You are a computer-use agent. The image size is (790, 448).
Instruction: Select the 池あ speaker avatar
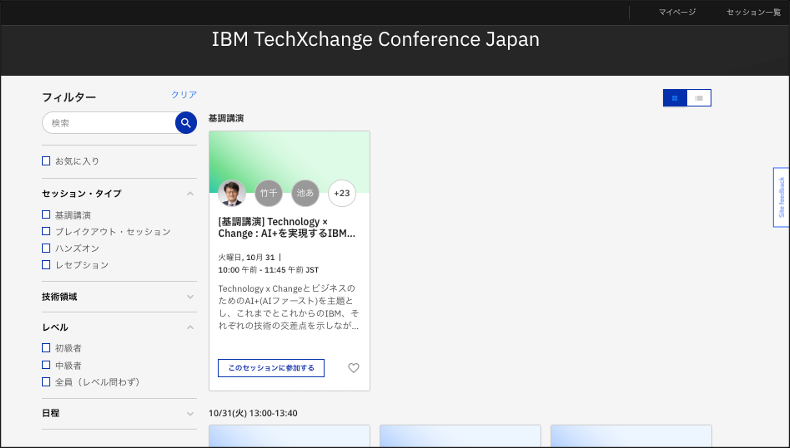click(305, 193)
